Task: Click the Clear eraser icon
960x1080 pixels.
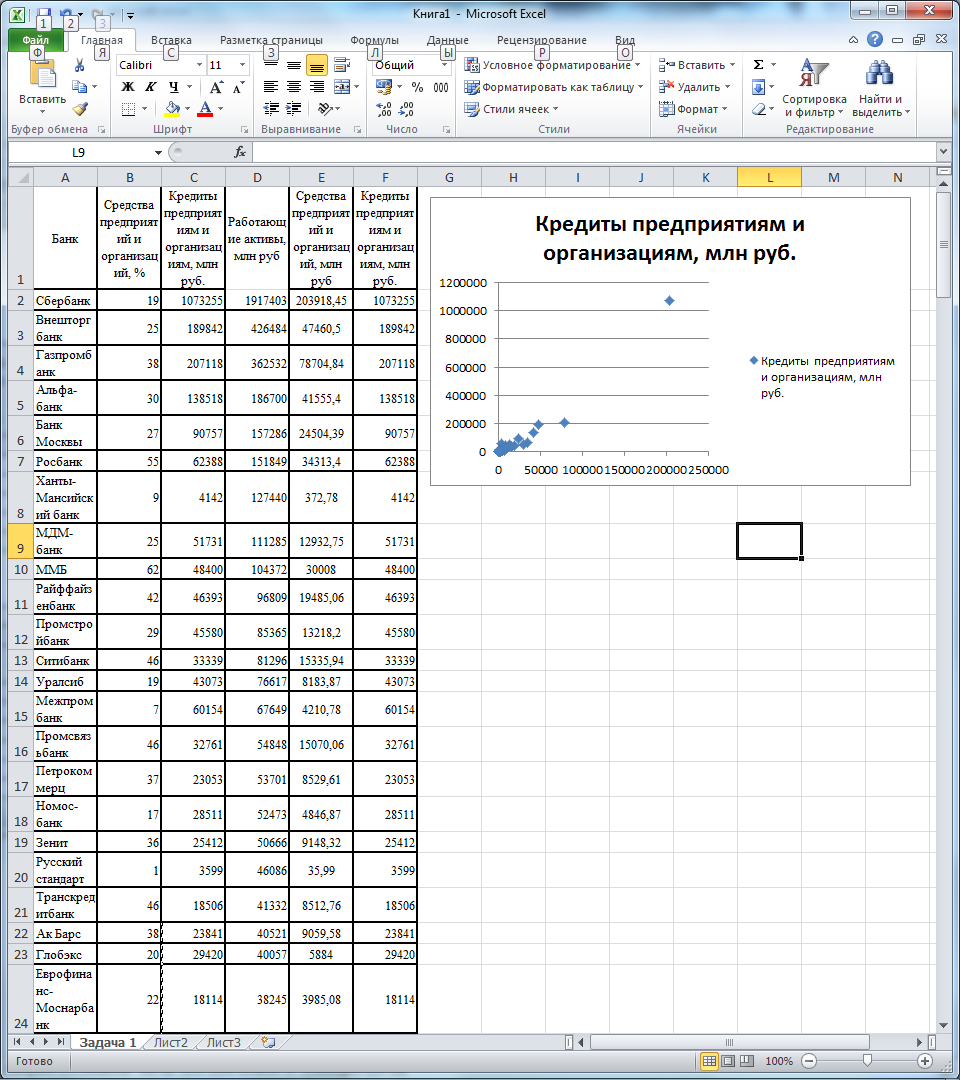Action: pyautogui.click(x=758, y=109)
